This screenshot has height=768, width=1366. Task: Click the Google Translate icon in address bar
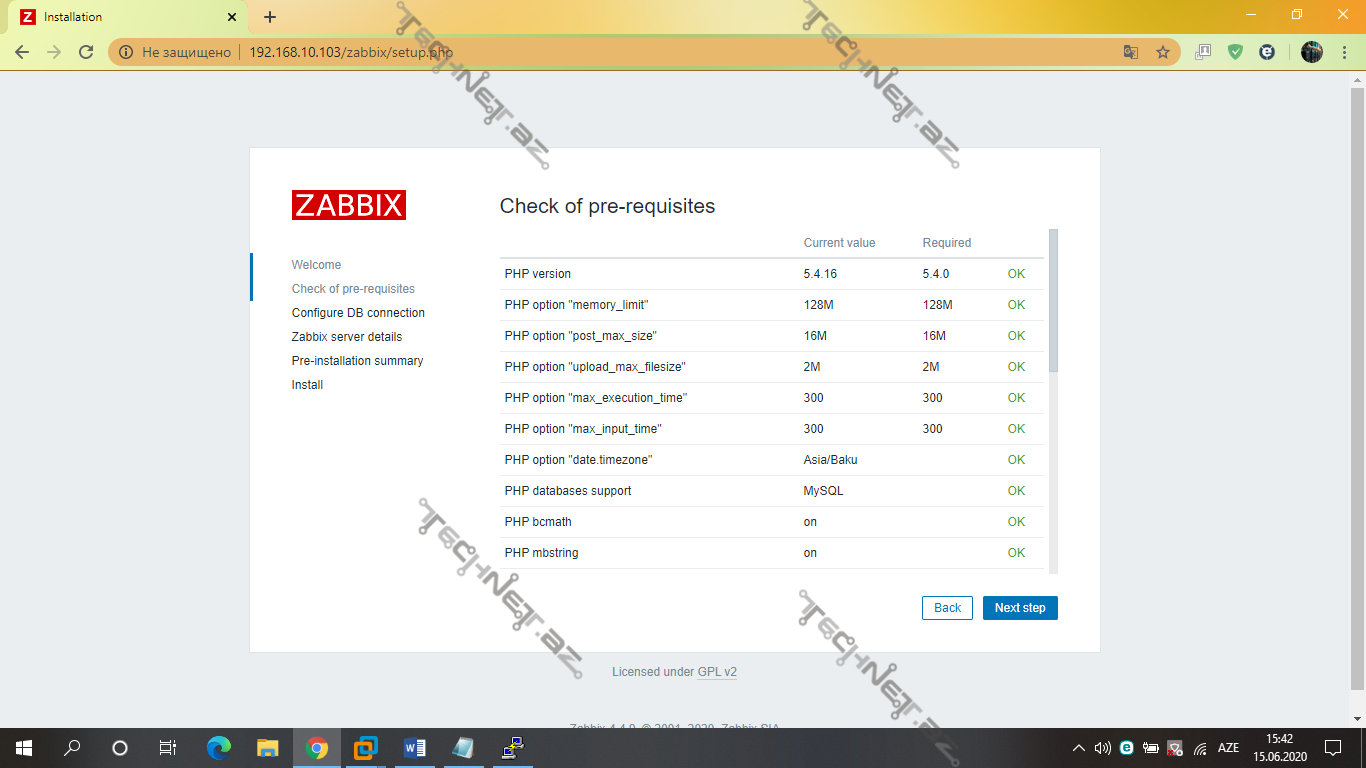[x=1130, y=52]
